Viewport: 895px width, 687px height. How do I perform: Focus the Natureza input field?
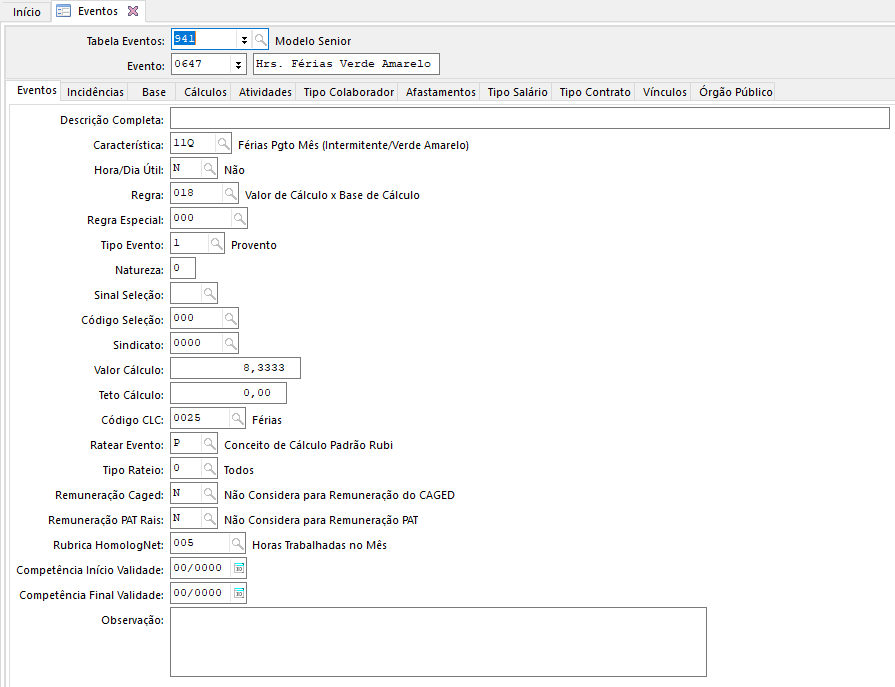[183, 268]
